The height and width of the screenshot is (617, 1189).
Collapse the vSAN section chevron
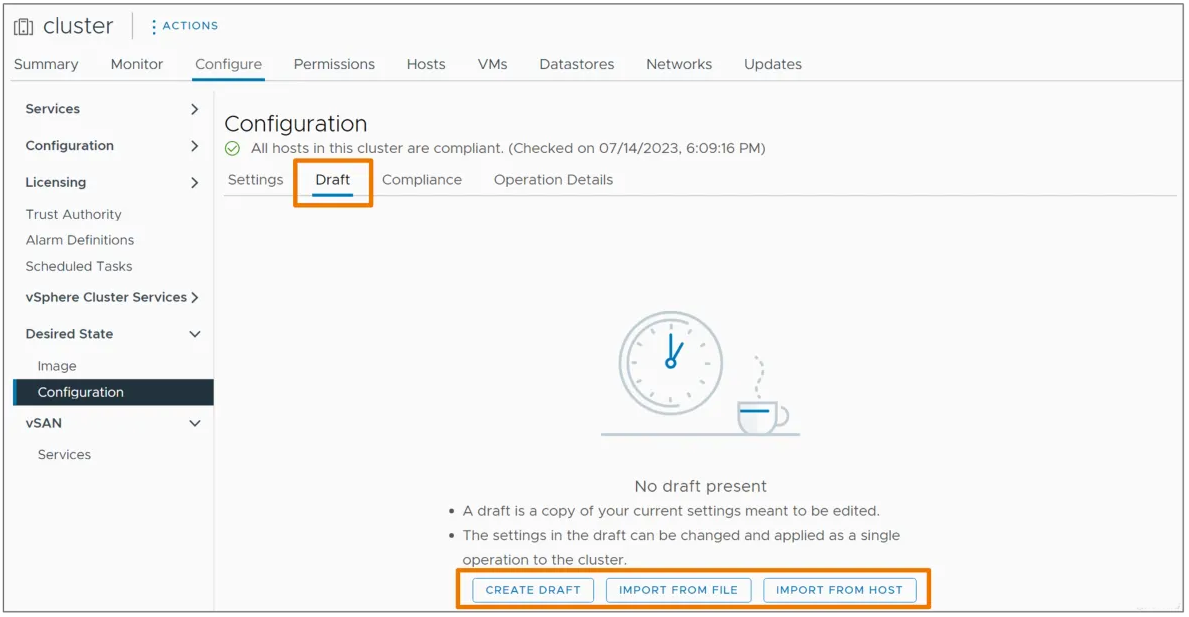[195, 424]
